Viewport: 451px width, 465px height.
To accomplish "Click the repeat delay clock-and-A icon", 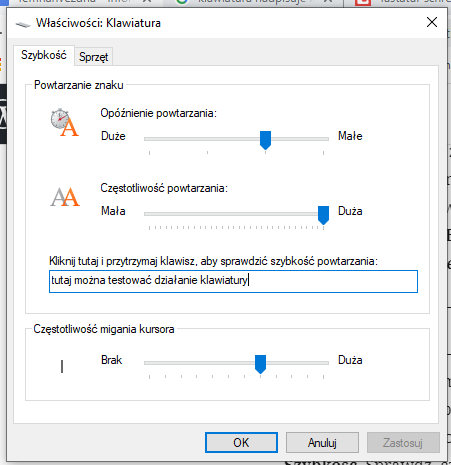I will point(65,123).
